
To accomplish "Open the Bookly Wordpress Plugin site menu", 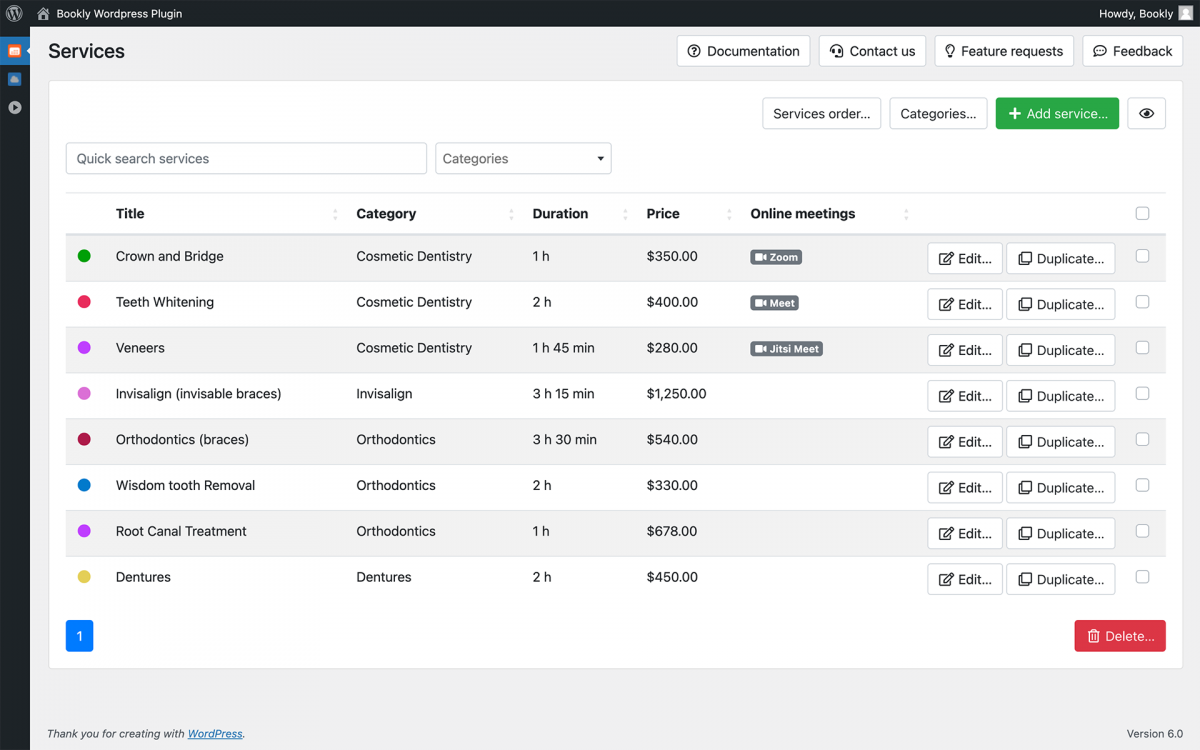I will 110,13.
